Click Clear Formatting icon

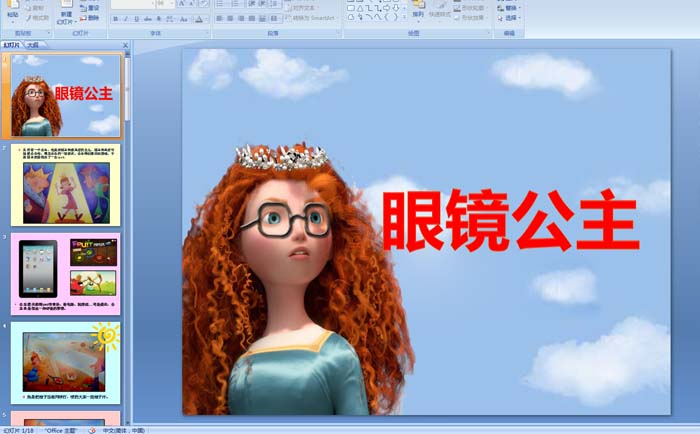(x=204, y=4)
